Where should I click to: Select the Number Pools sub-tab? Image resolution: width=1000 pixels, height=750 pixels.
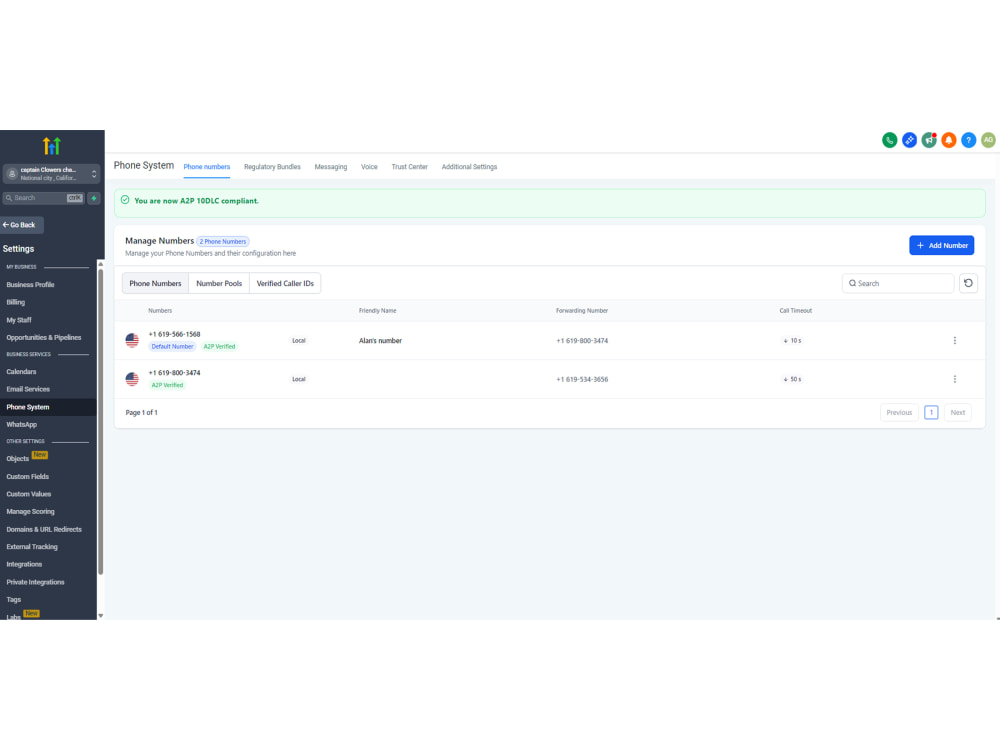click(219, 284)
